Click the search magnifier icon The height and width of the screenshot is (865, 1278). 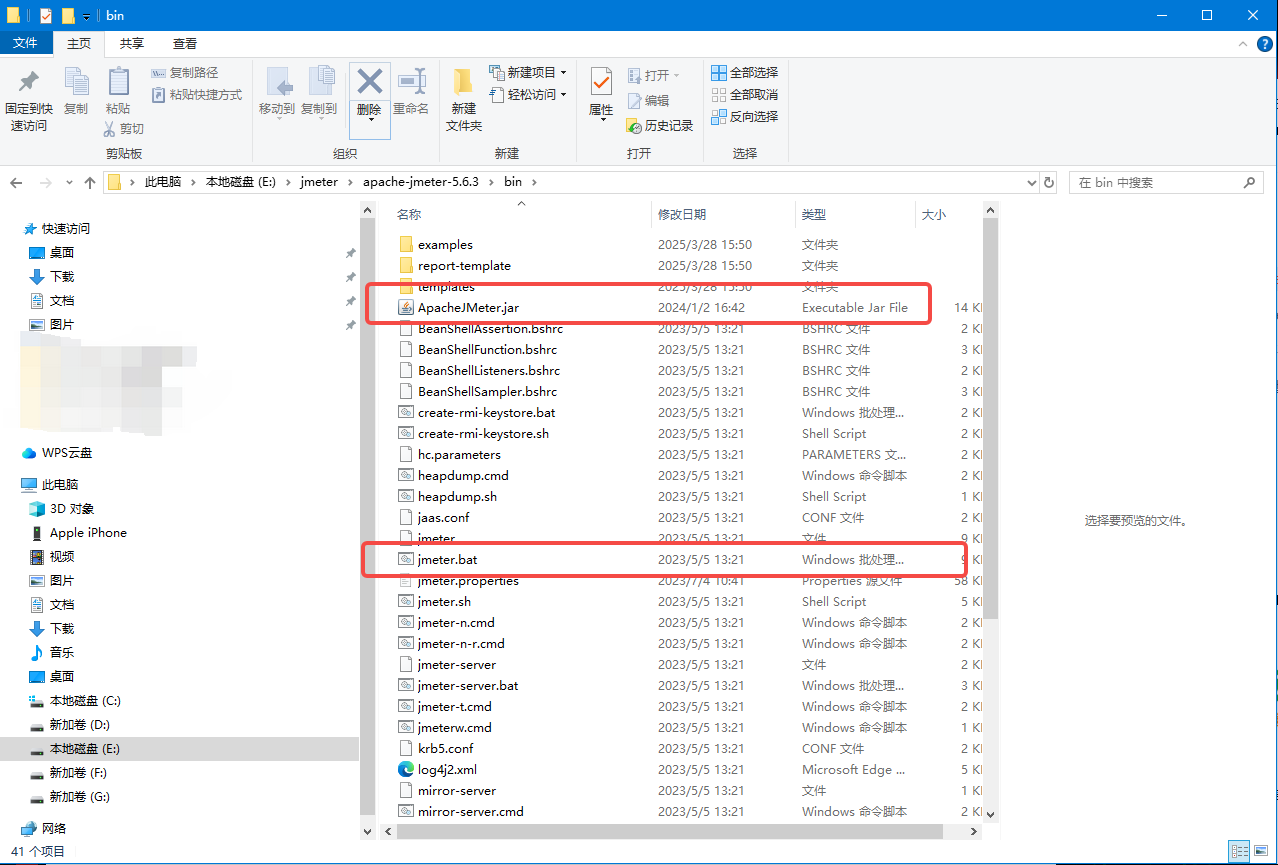coord(1250,183)
